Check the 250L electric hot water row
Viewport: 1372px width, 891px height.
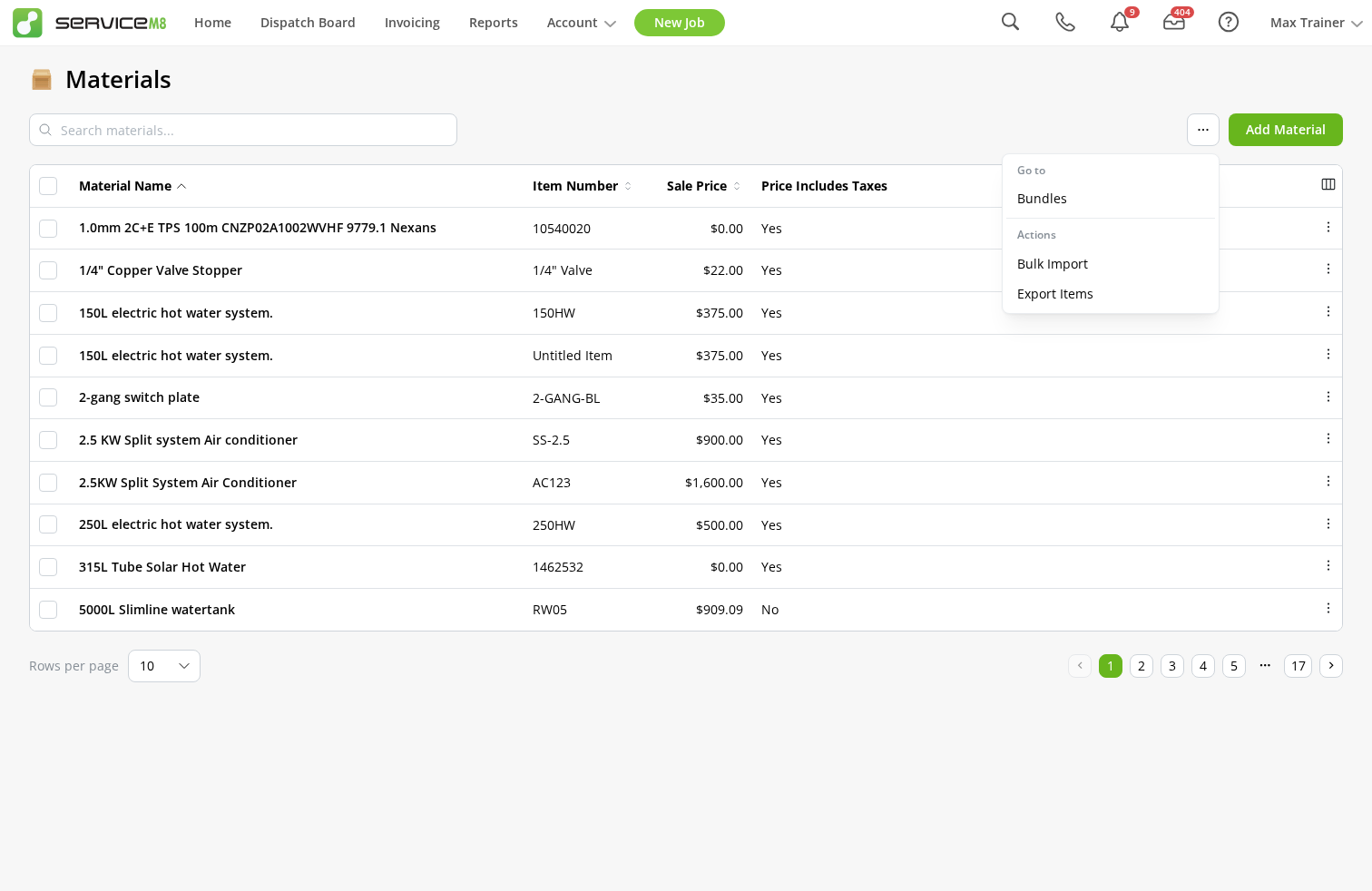48,524
